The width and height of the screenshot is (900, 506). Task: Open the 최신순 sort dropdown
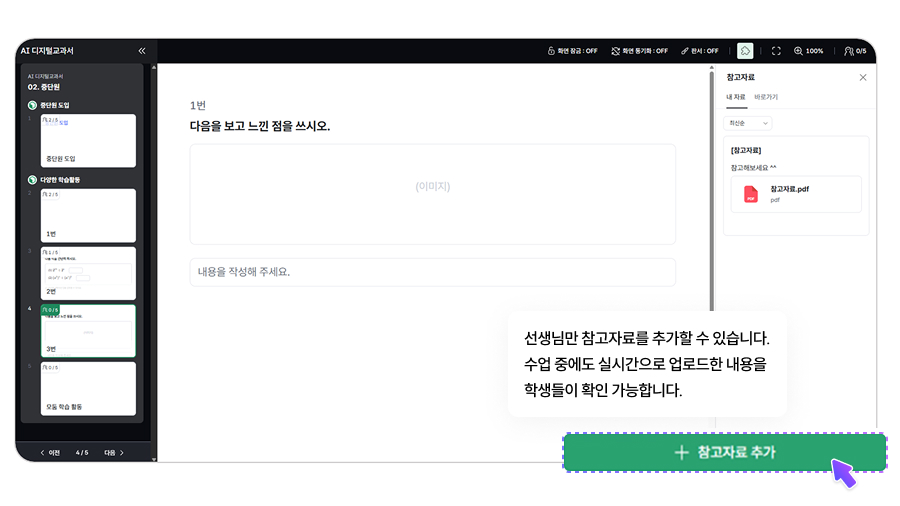pos(748,123)
